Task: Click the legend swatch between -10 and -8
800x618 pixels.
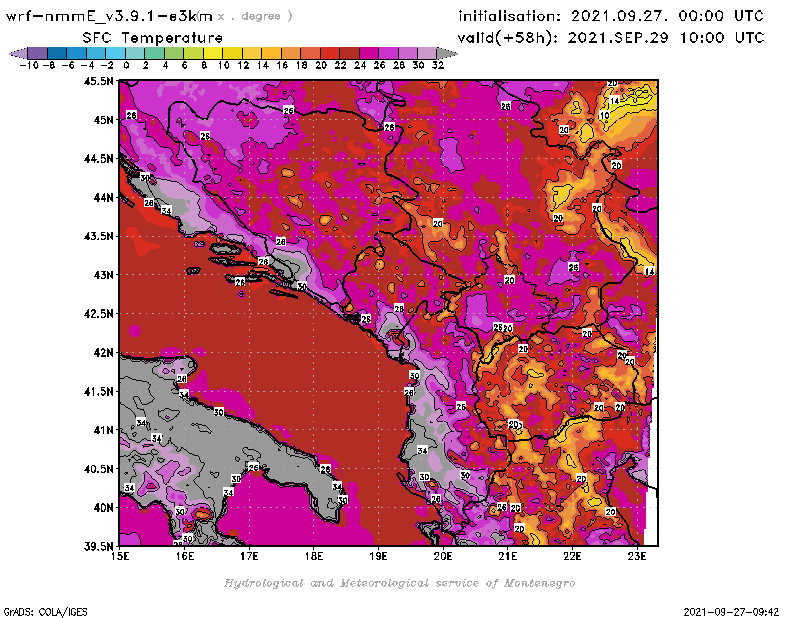Action: pyautogui.click(x=38, y=54)
